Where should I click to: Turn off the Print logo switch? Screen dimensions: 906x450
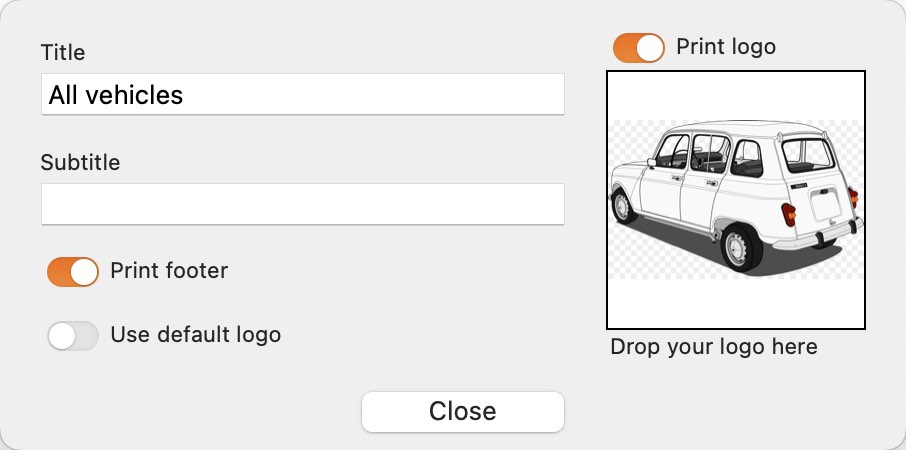[x=638, y=47]
